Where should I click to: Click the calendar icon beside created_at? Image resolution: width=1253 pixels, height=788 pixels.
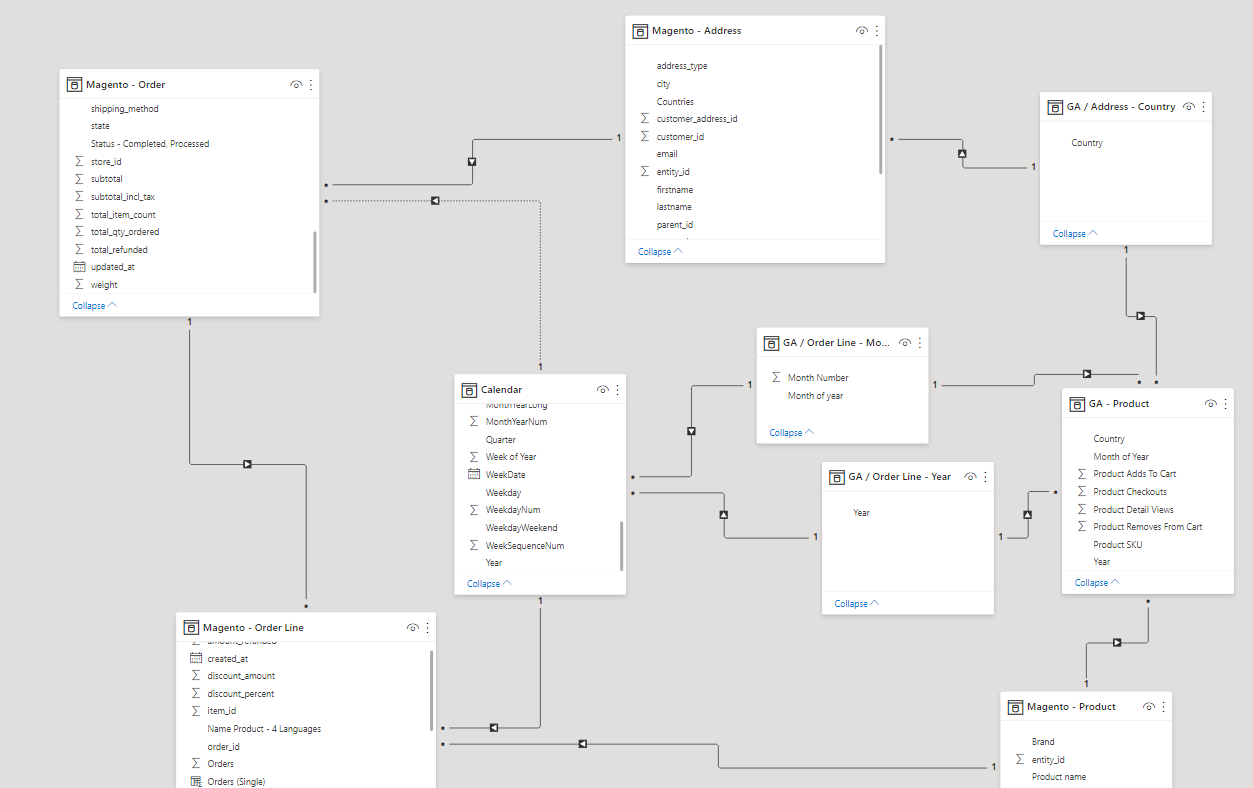coord(196,658)
